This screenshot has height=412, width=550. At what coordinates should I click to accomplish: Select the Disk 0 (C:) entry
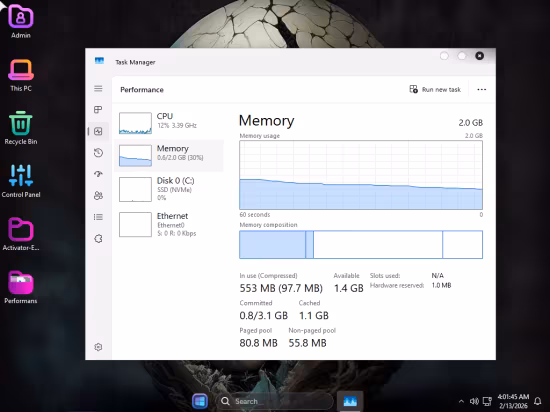pyautogui.click(x=169, y=189)
